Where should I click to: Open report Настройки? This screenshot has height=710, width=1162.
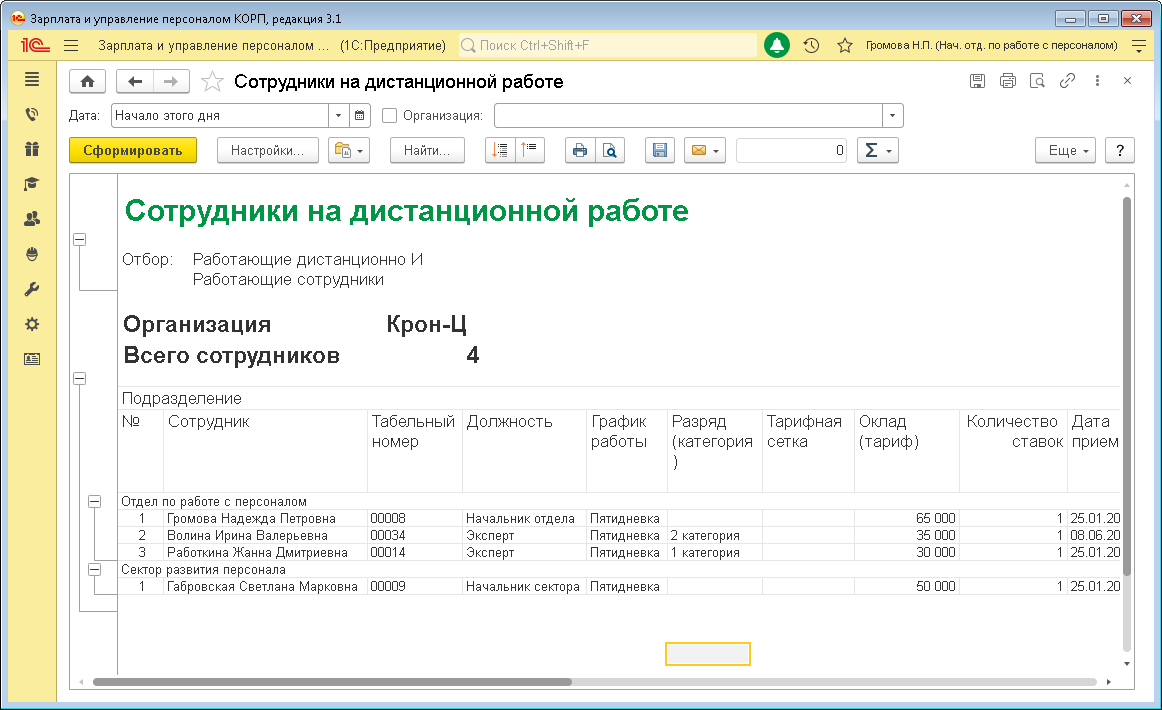[x=267, y=150]
